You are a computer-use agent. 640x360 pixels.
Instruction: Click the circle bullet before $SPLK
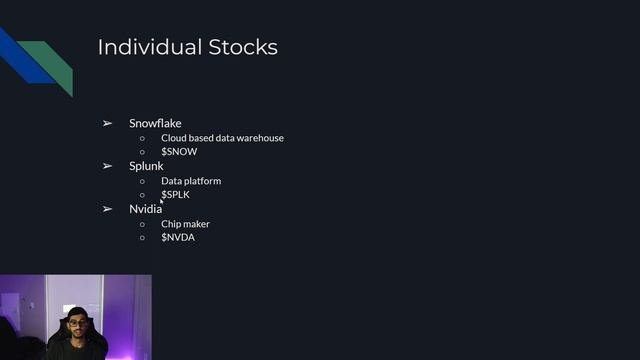142,195
